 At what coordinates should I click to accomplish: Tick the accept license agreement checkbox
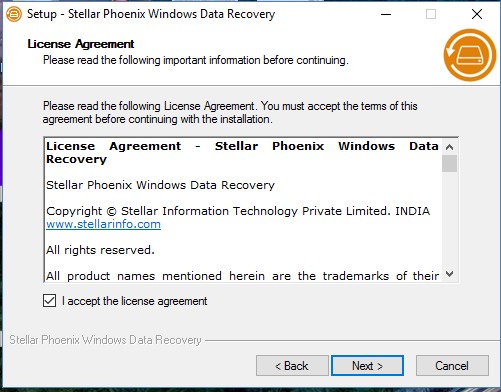(x=50, y=301)
